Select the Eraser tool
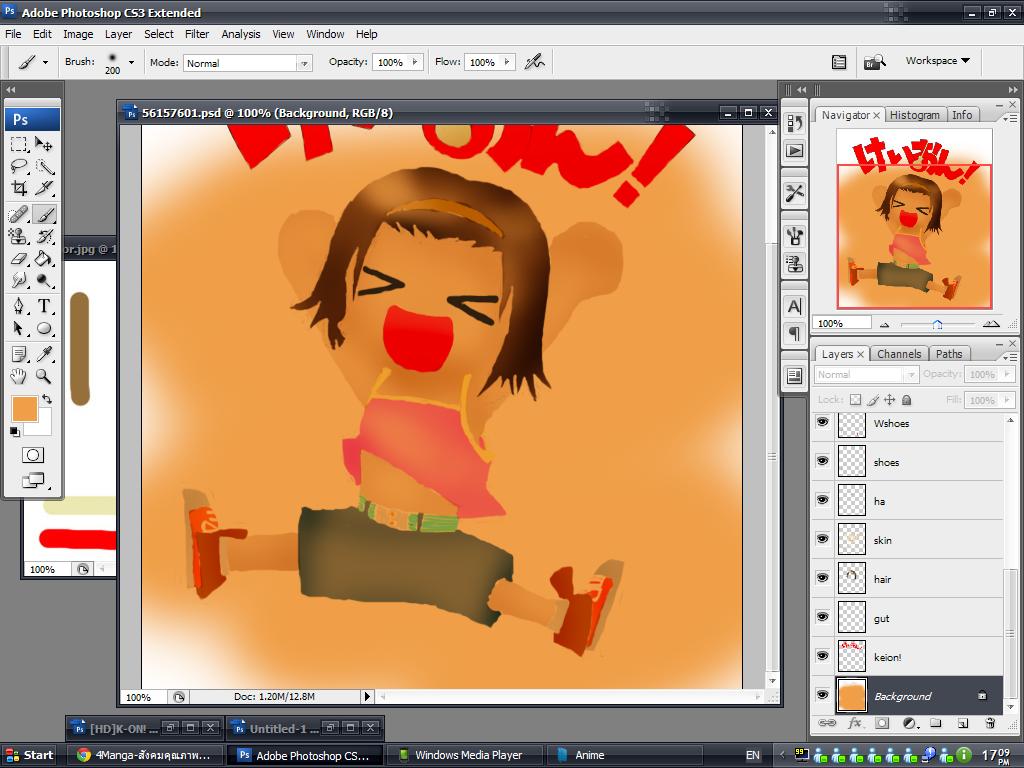The image size is (1024, 768). [x=19, y=258]
